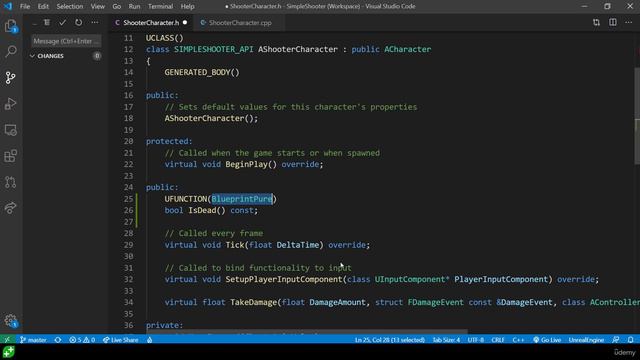Open the Manage gear icon

tap(11, 320)
